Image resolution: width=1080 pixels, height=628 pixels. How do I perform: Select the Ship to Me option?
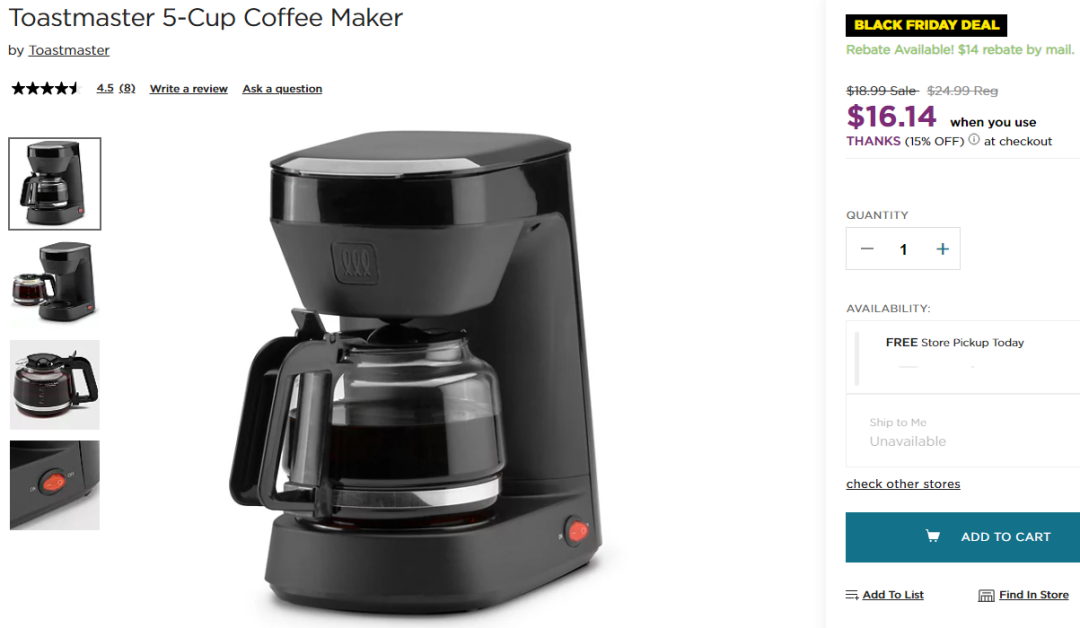(963, 432)
